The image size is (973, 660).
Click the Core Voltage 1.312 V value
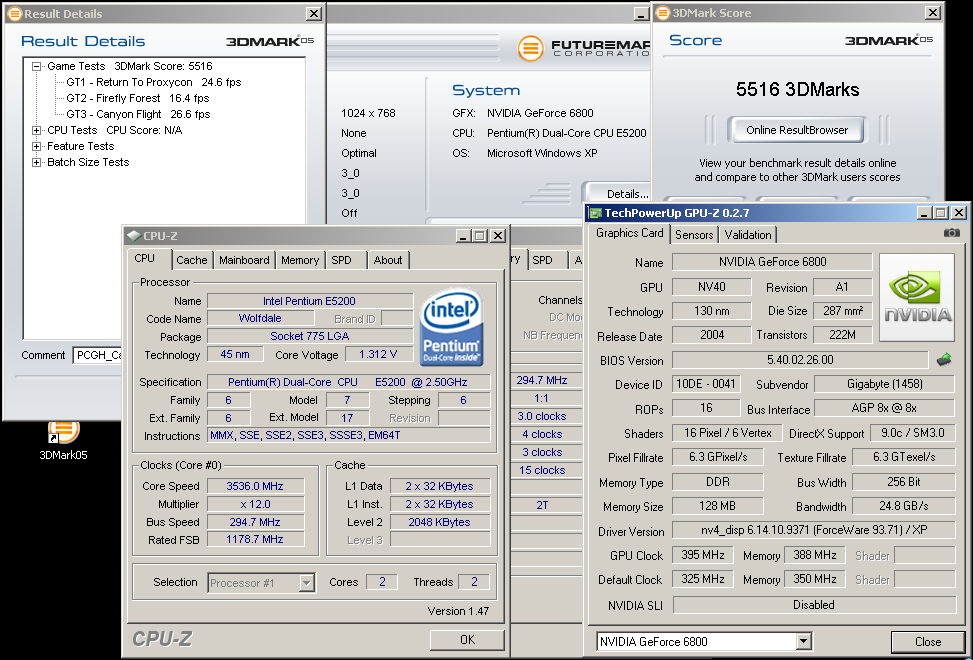379,355
